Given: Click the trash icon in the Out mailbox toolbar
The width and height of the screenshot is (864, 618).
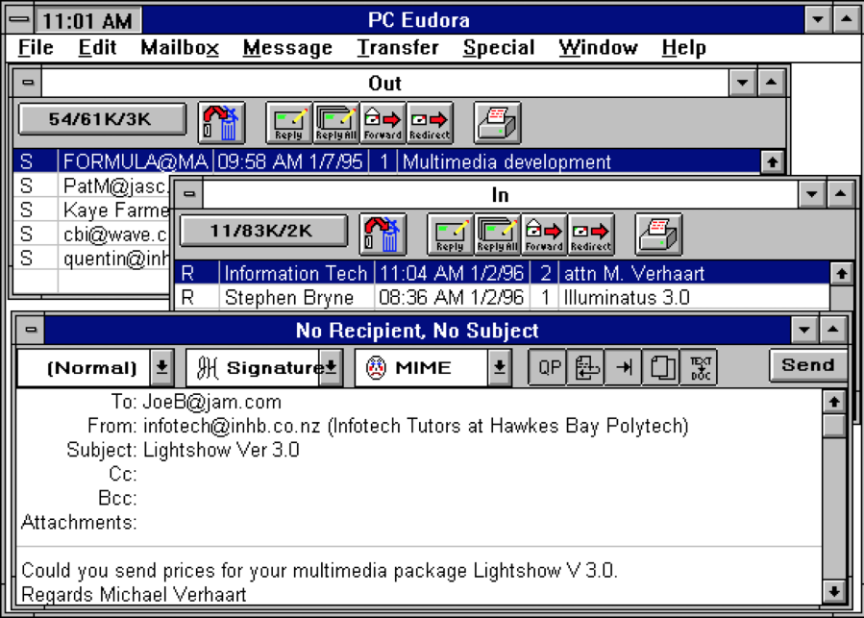Looking at the screenshot, I should [222, 123].
